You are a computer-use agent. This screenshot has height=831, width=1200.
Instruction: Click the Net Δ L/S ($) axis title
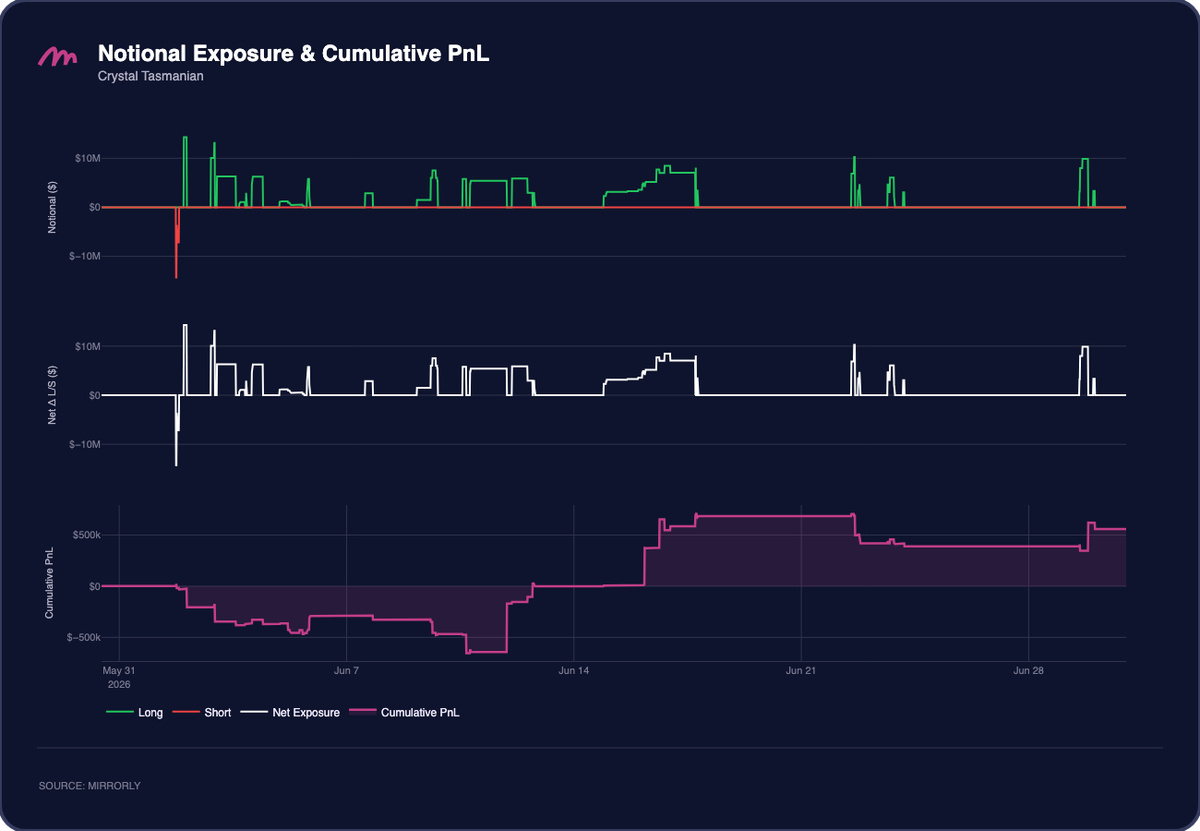[x=52, y=395]
